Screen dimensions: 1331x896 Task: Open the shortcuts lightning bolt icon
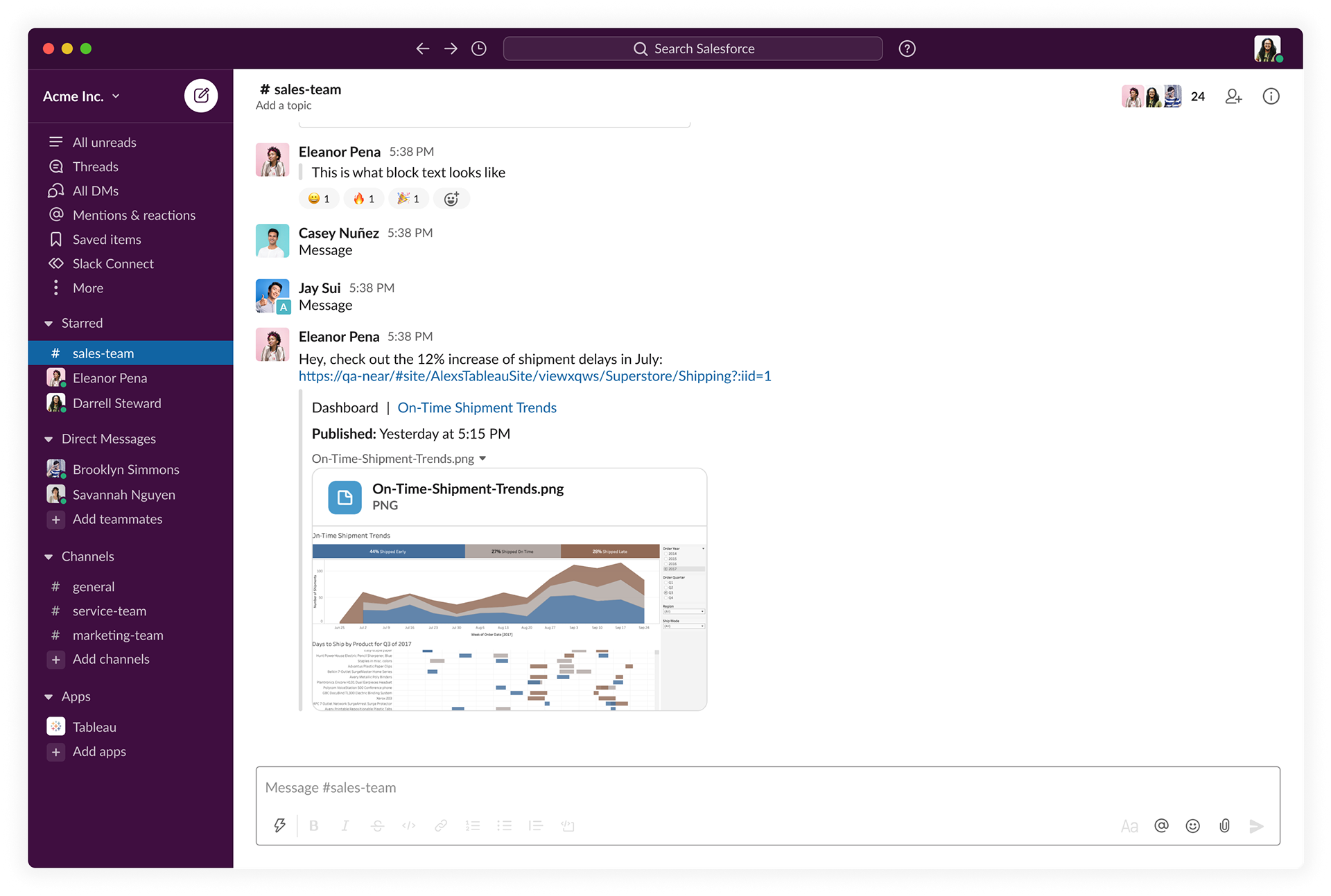pos(279,825)
